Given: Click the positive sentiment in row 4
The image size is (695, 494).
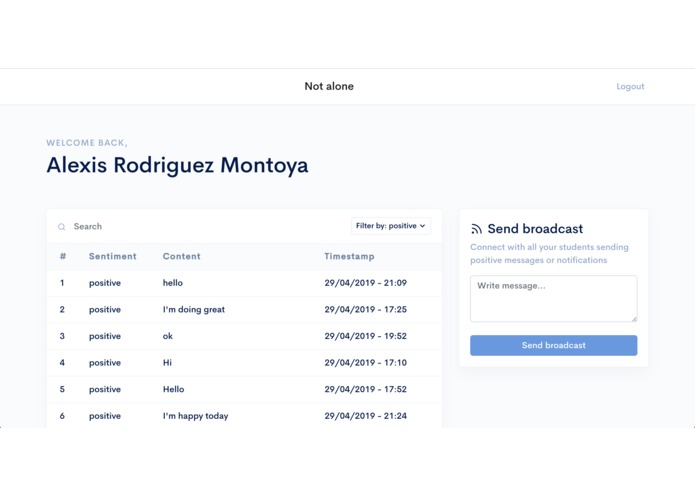Looking at the screenshot, I should [105, 363].
